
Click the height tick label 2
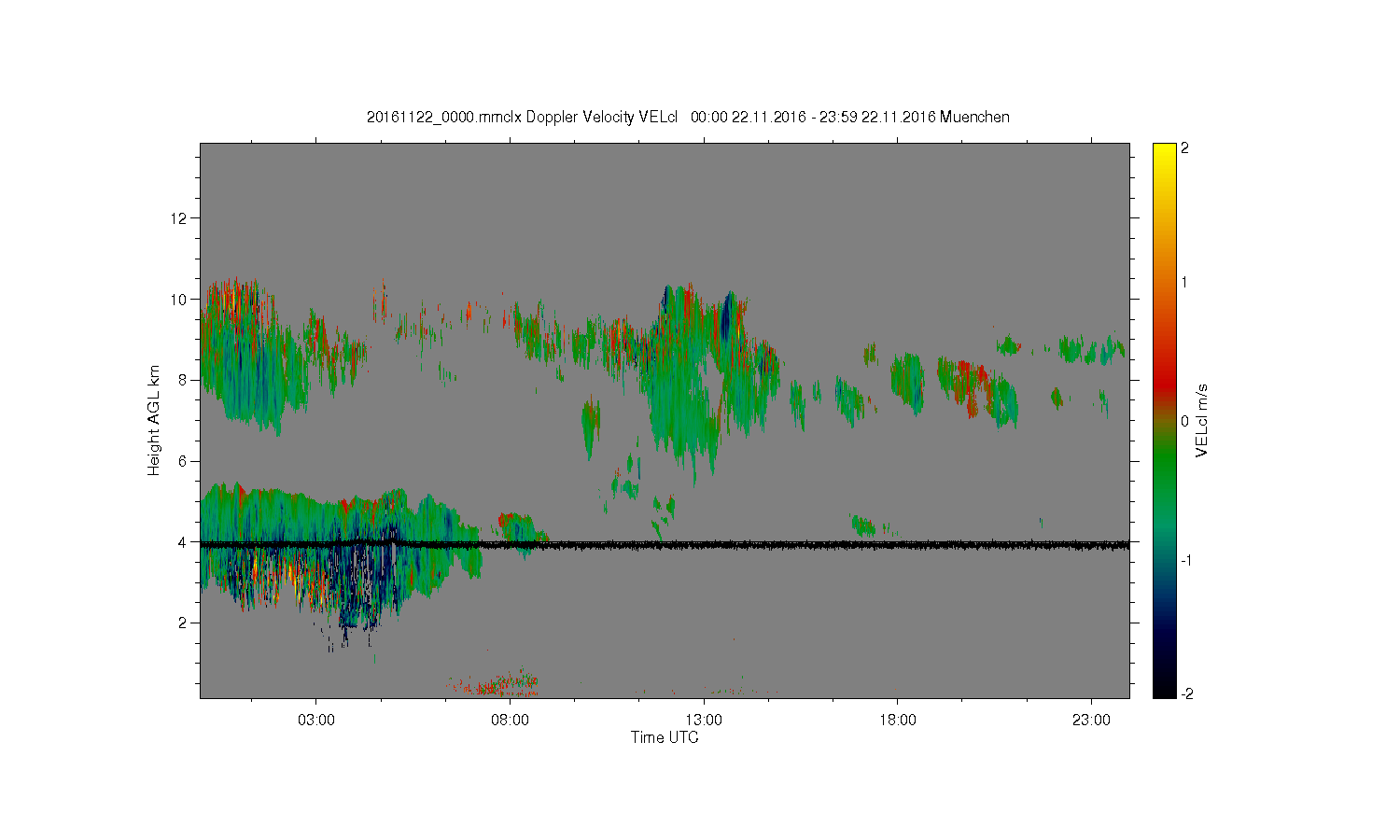pyautogui.click(x=183, y=623)
